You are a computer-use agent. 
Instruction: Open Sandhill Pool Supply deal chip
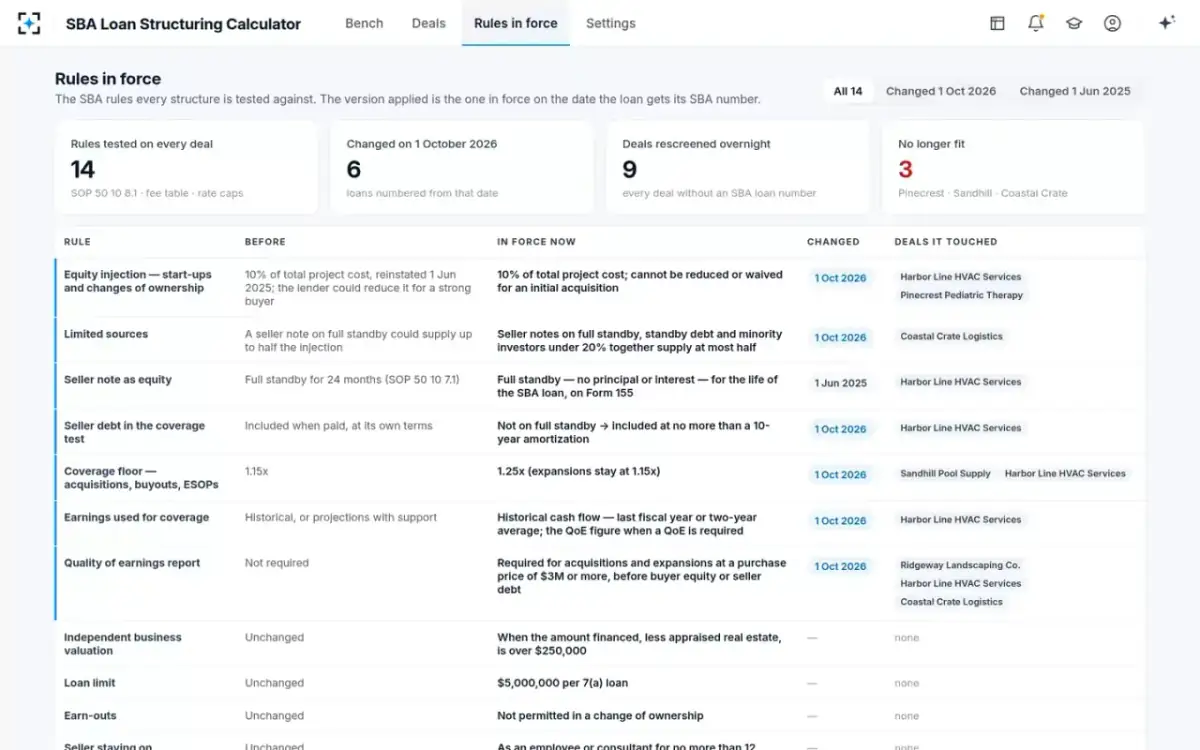pyautogui.click(x=945, y=473)
